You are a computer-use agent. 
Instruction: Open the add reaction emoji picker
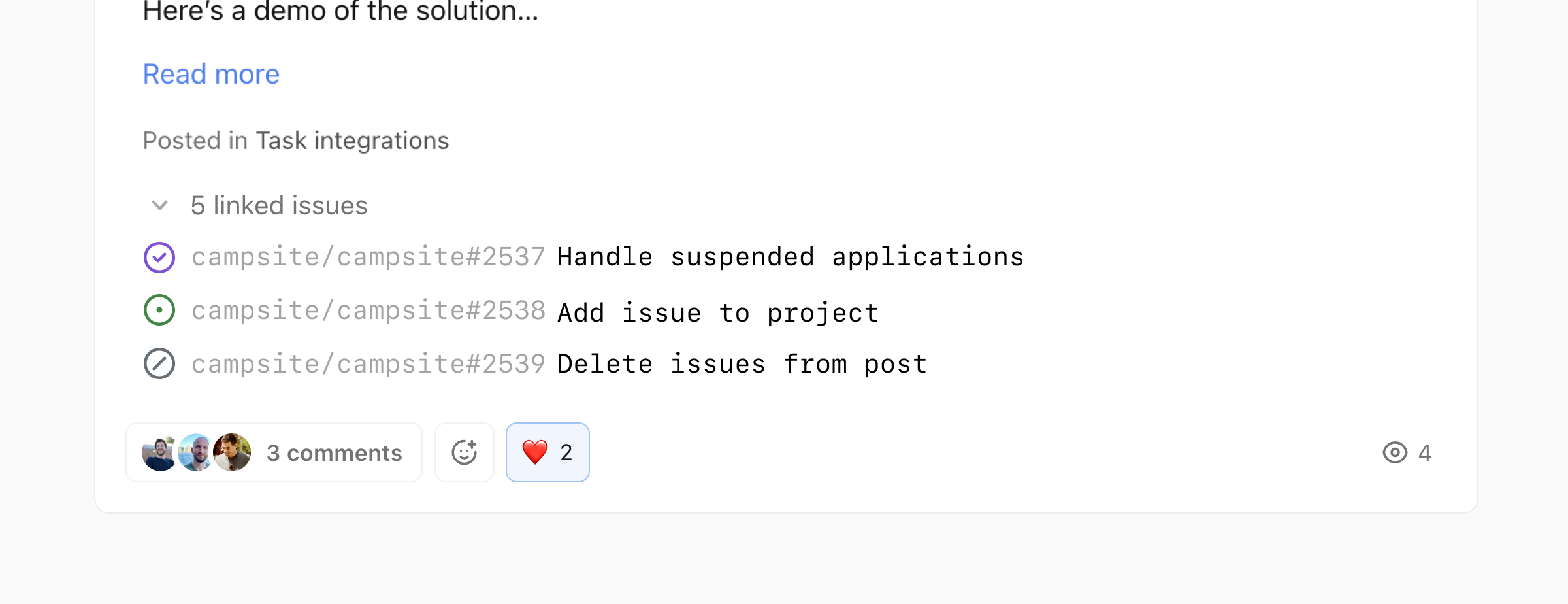pos(465,452)
